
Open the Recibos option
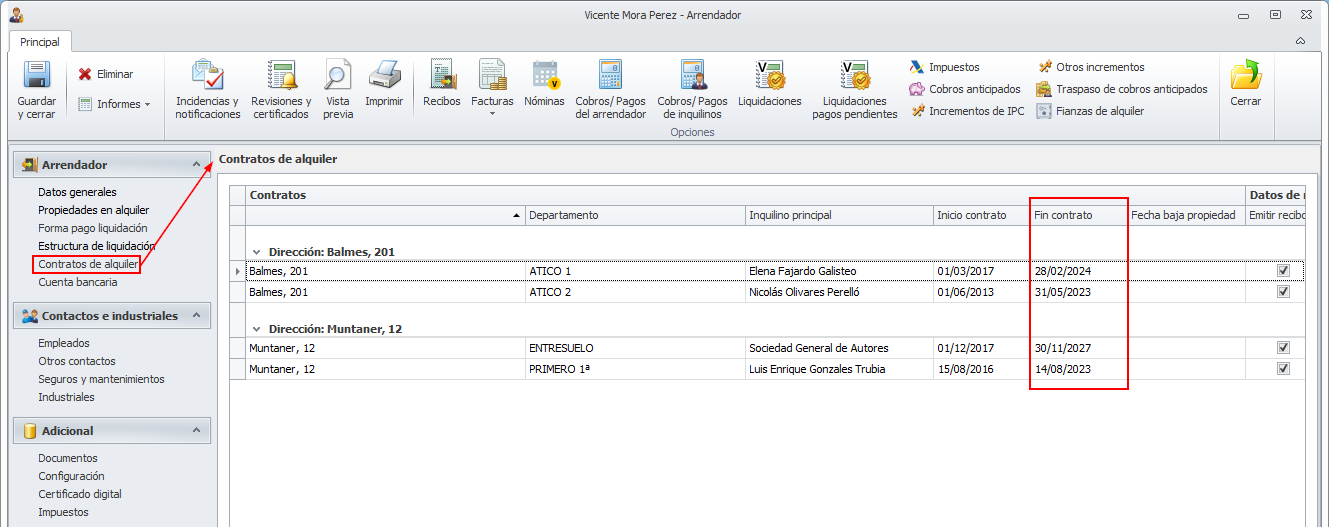pos(441,77)
